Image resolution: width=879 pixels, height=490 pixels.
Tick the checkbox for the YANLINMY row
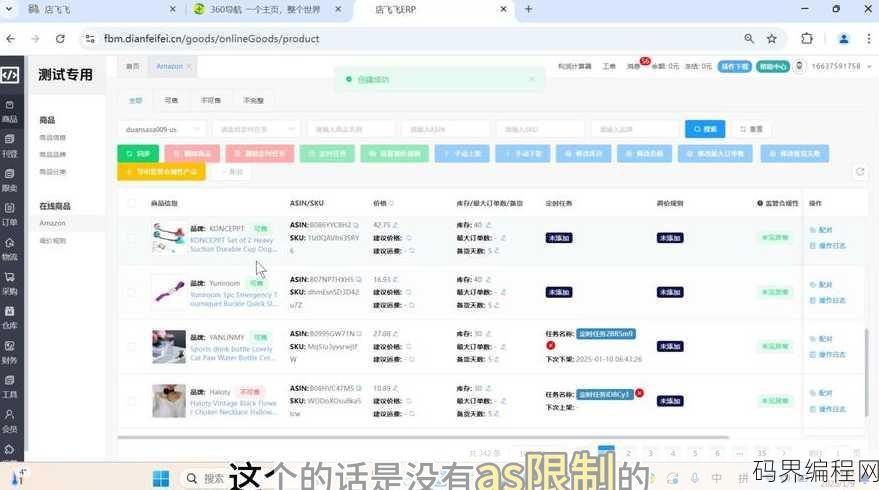tap(131, 347)
